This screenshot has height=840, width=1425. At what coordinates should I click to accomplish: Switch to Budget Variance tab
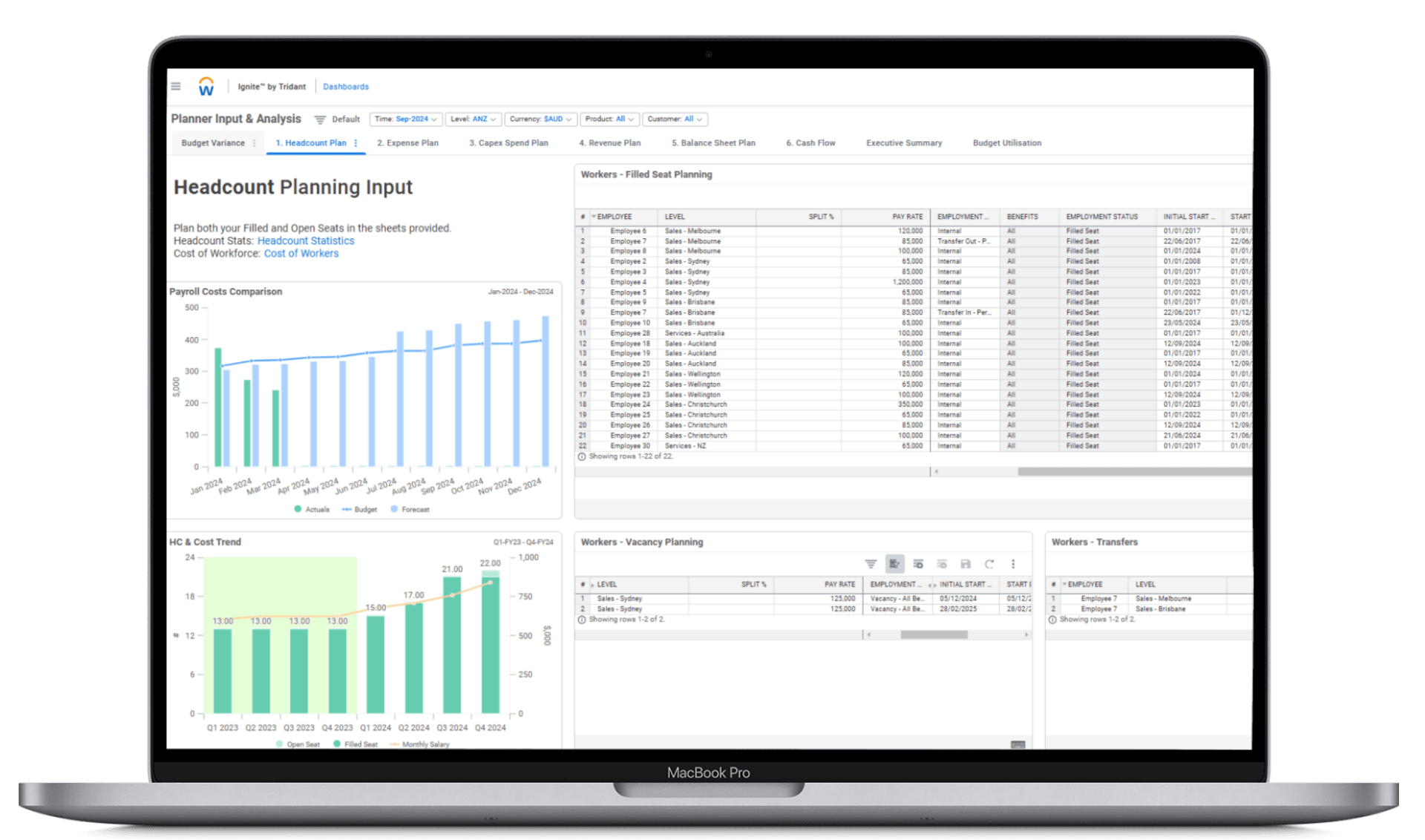pos(213,143)
